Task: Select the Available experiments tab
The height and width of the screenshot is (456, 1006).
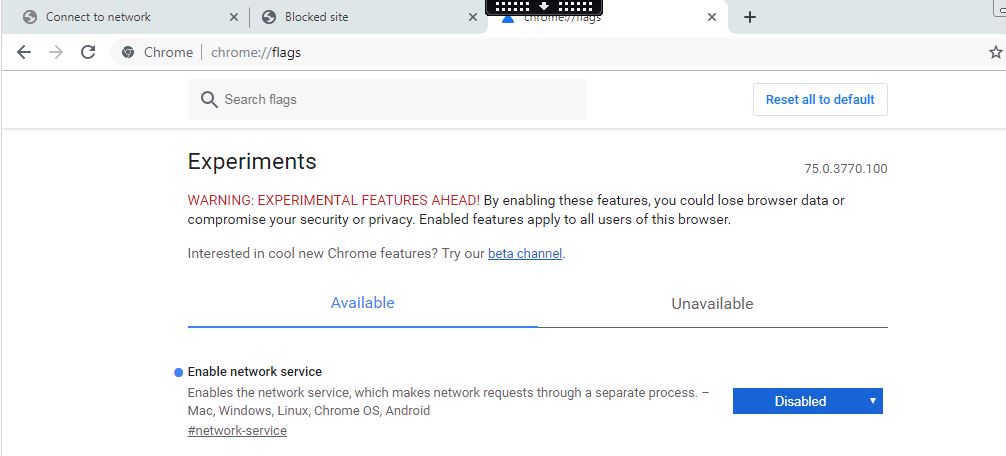Action: (x=362, y=303)
